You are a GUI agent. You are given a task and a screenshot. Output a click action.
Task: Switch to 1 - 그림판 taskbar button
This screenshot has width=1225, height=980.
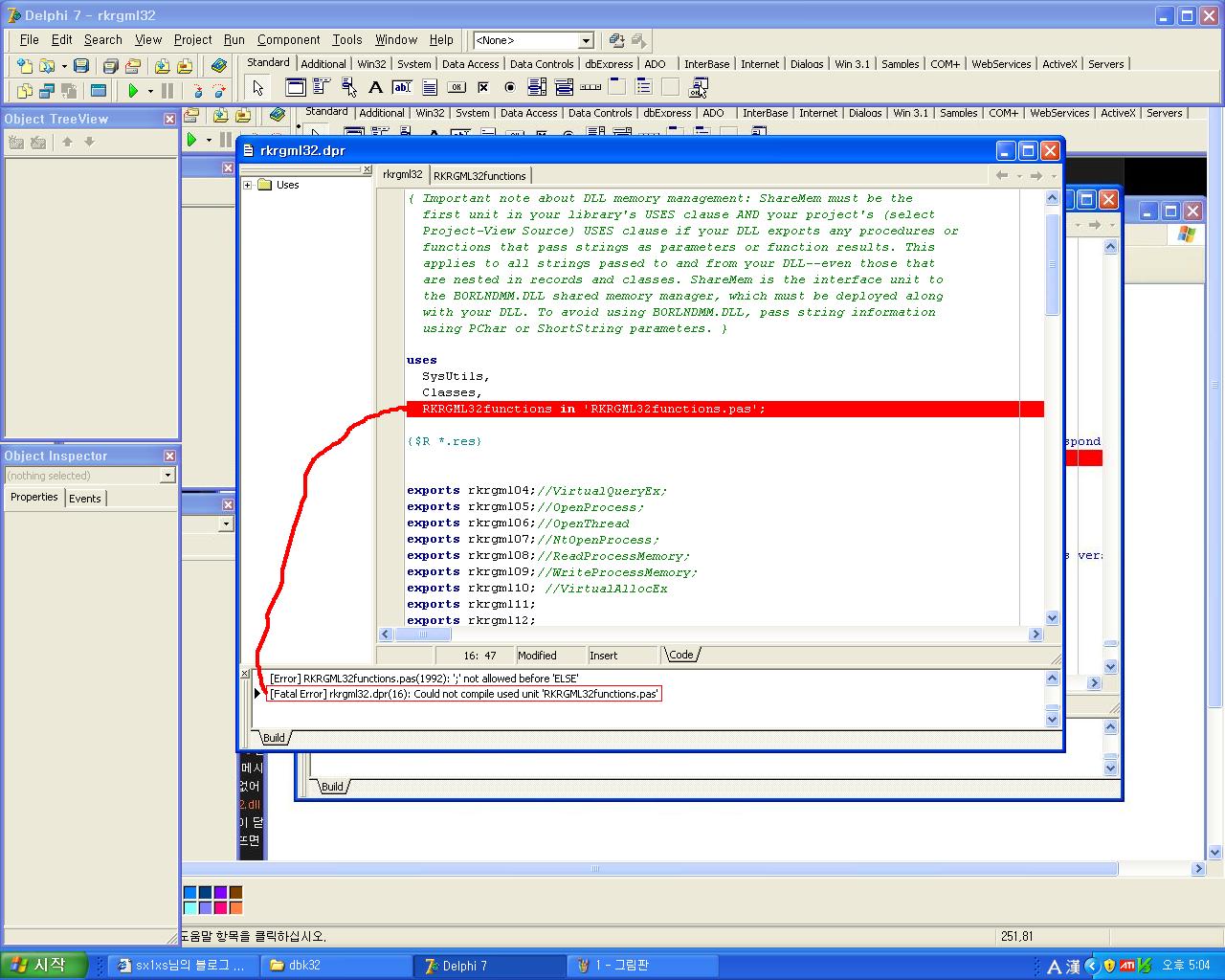coord(641,966)
